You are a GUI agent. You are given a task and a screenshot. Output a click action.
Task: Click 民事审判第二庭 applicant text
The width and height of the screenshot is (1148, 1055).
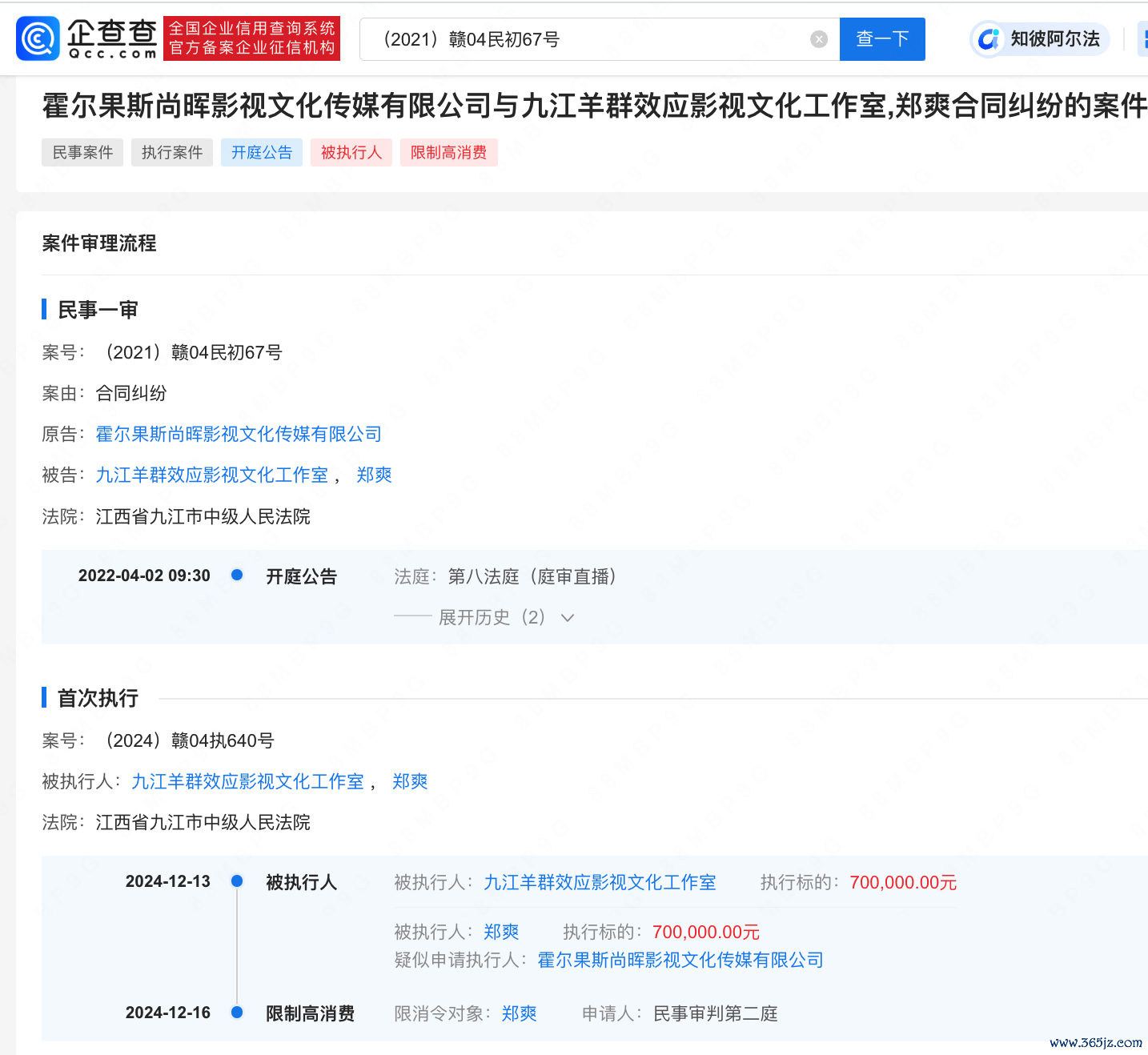pos(716,1013)
